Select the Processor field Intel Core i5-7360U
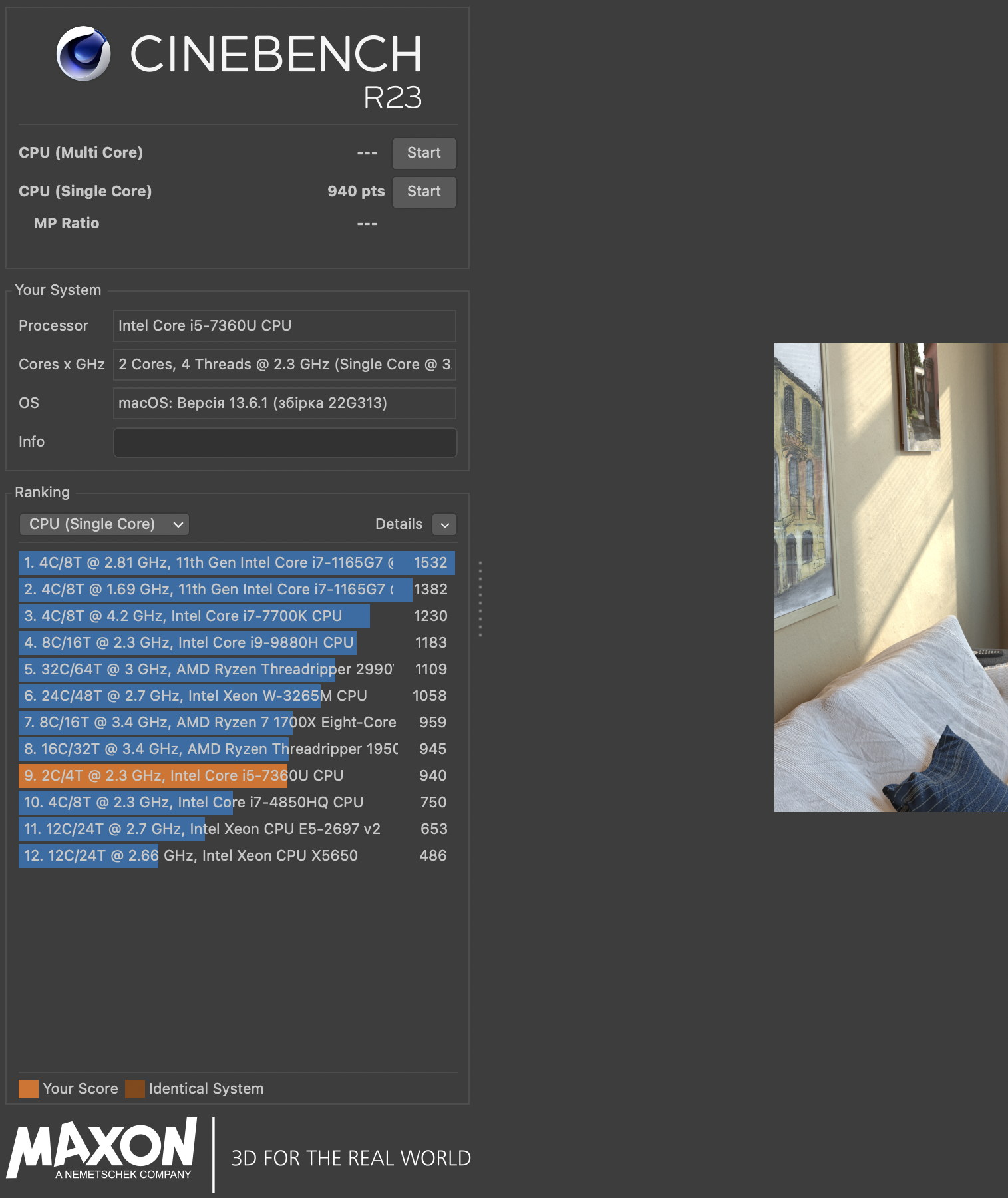1008x1198 pixels. pyautogui.click(x=285, y=326)
